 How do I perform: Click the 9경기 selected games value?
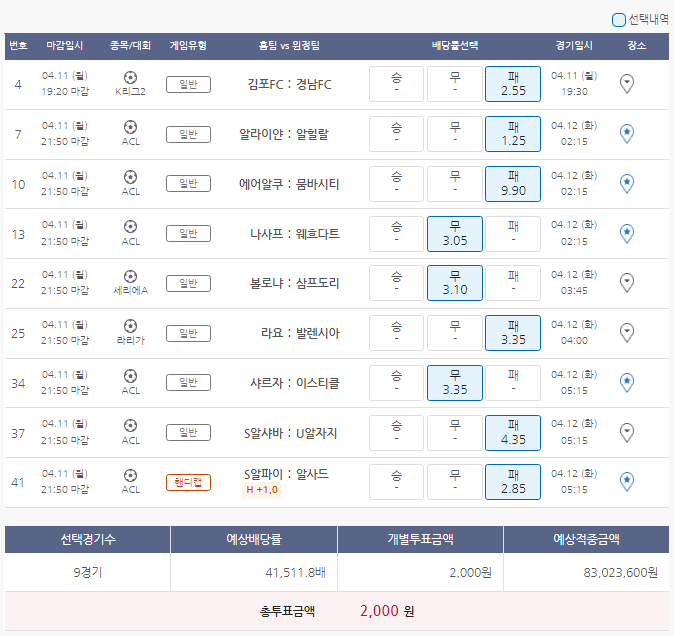click(x=88, y=572)
